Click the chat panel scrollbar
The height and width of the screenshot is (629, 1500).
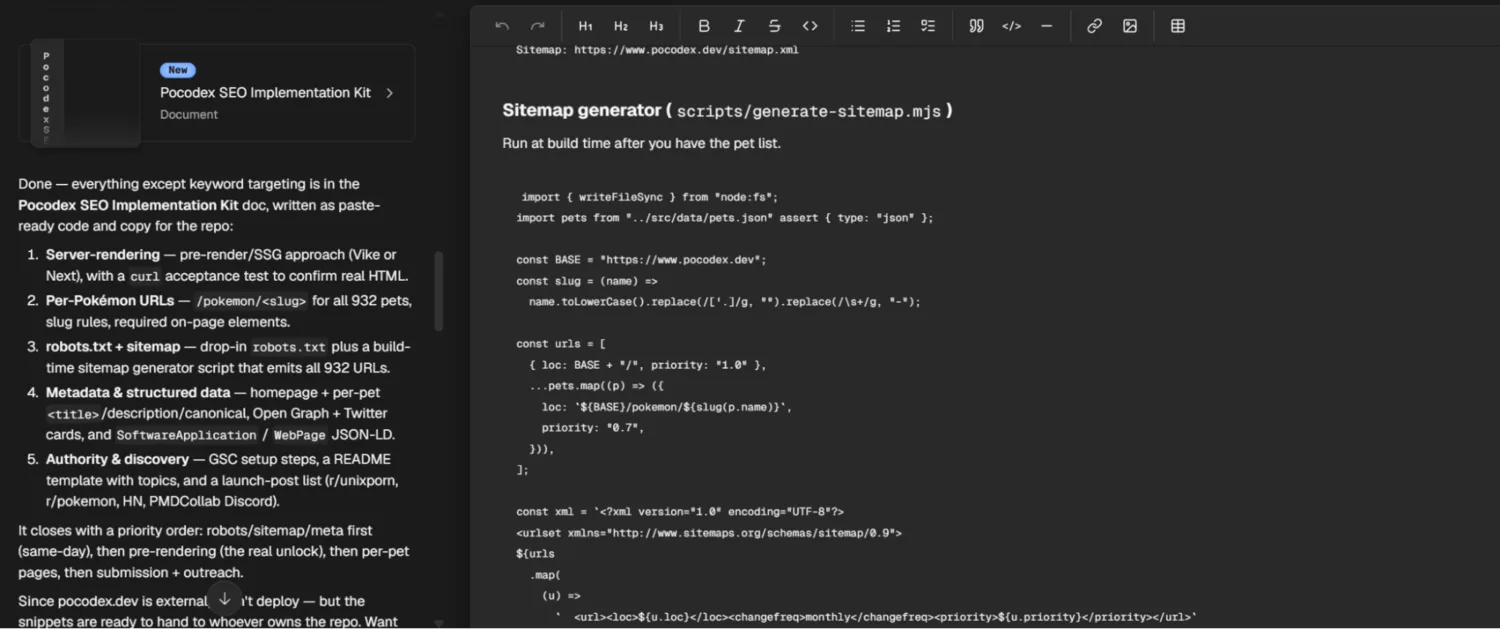coord(438,290)
